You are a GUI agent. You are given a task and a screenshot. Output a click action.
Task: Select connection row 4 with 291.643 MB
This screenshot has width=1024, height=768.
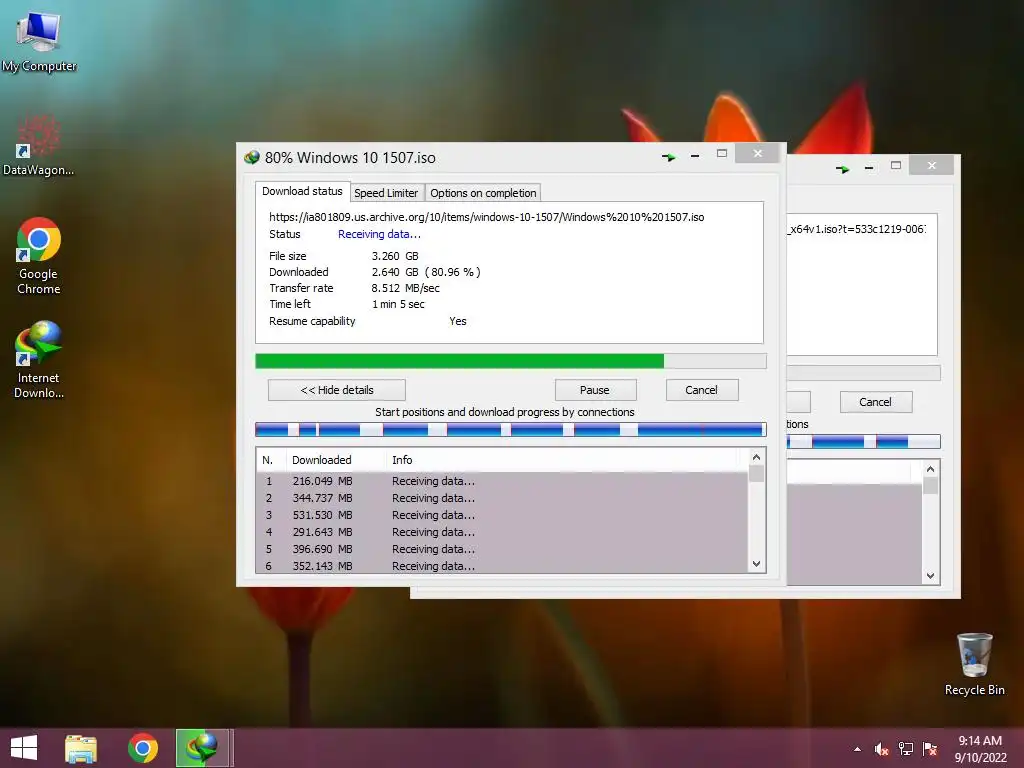click(x=502, y=532)
